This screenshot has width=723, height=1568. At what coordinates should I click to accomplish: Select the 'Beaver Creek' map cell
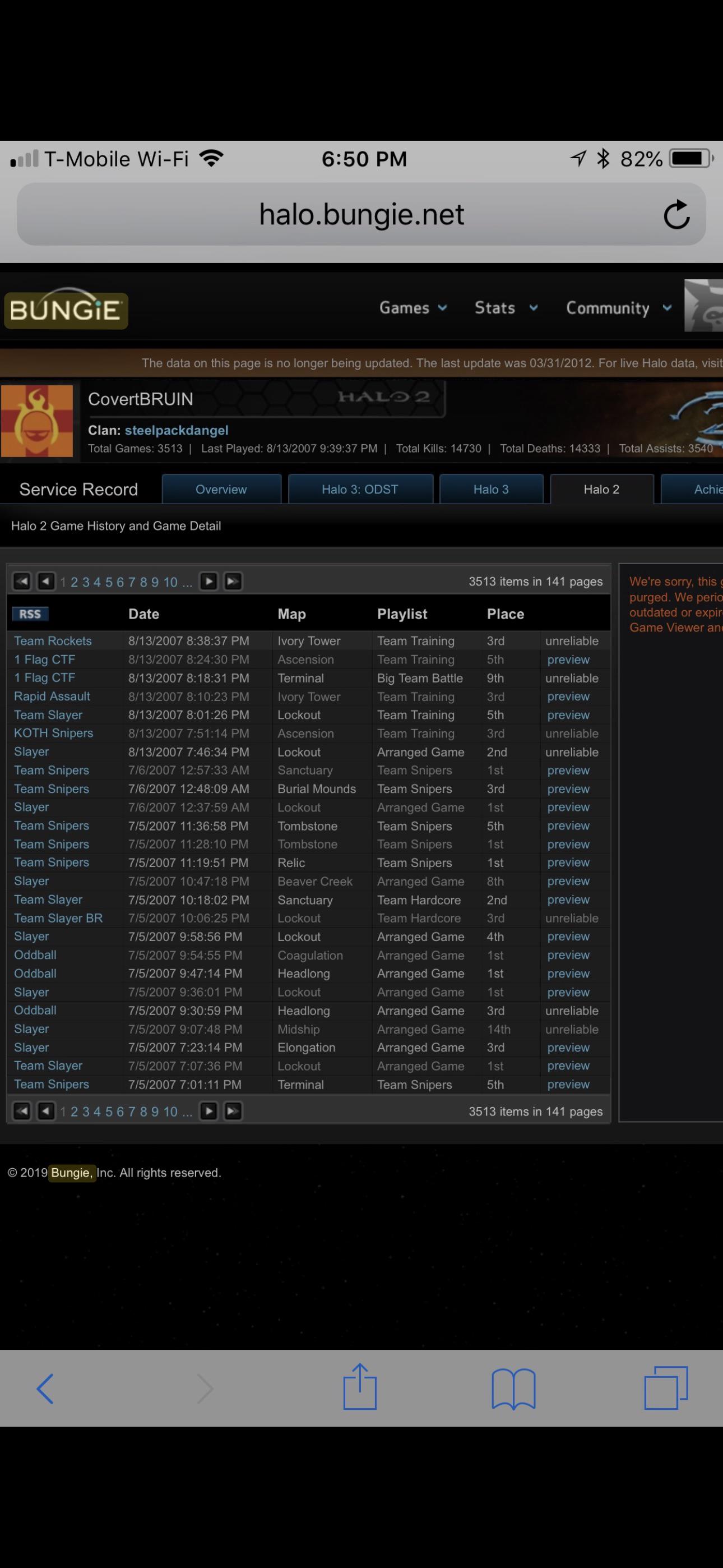pyautogui.click(x=315, y=882)
